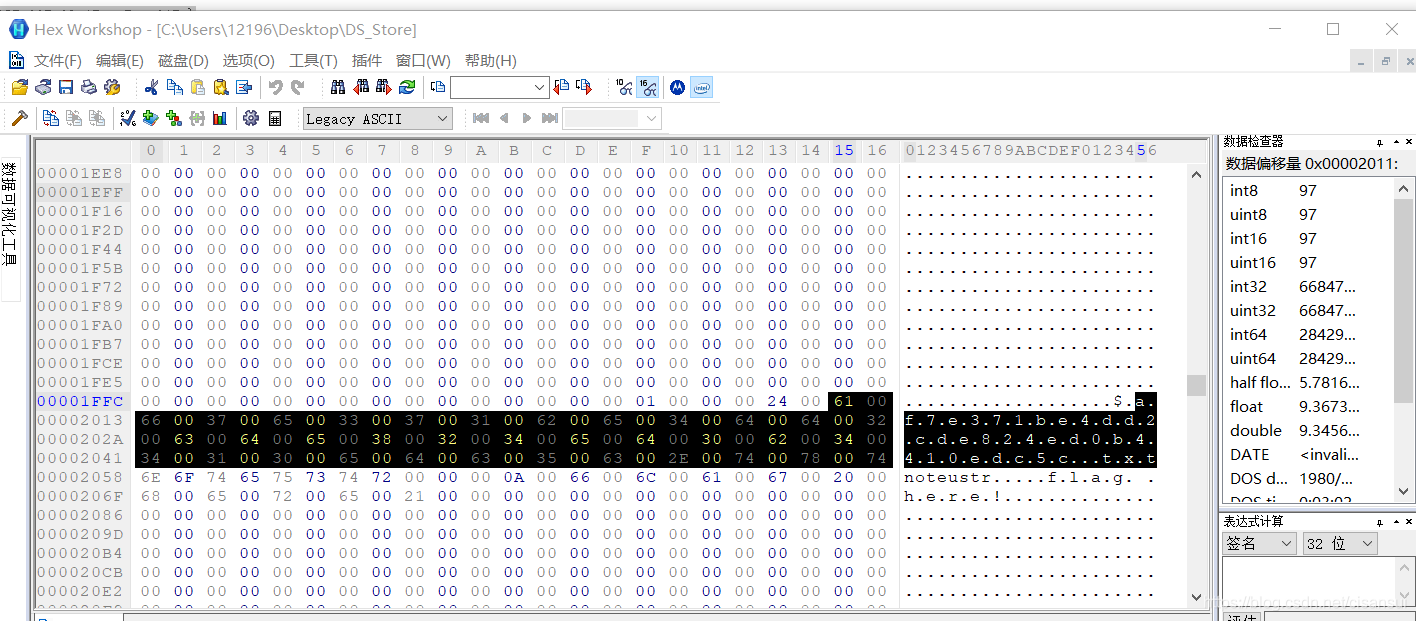Click the Replace green arrows icon

[x=407, y=87]
